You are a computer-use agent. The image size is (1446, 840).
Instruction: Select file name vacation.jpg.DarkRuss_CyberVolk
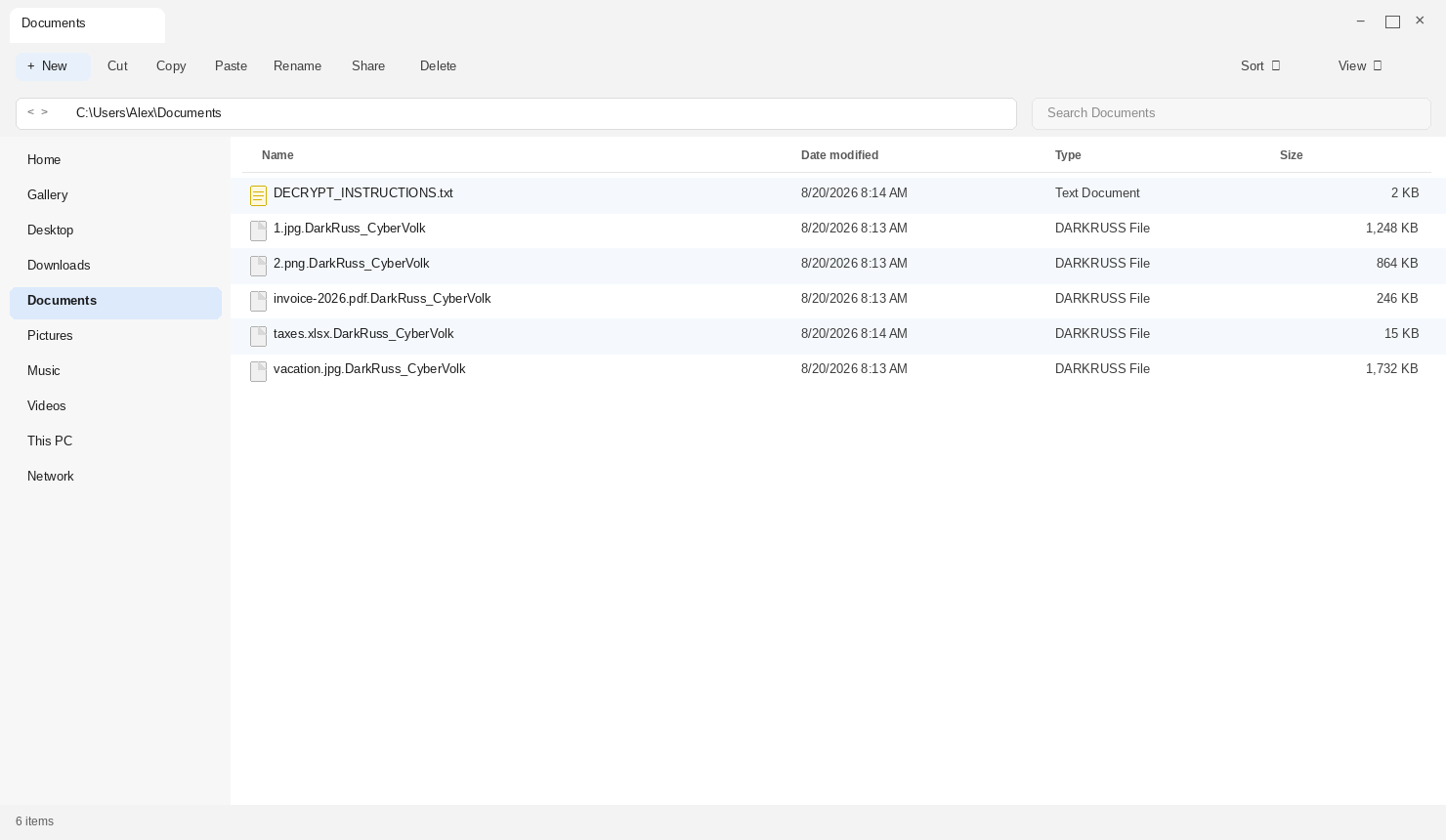369,369
